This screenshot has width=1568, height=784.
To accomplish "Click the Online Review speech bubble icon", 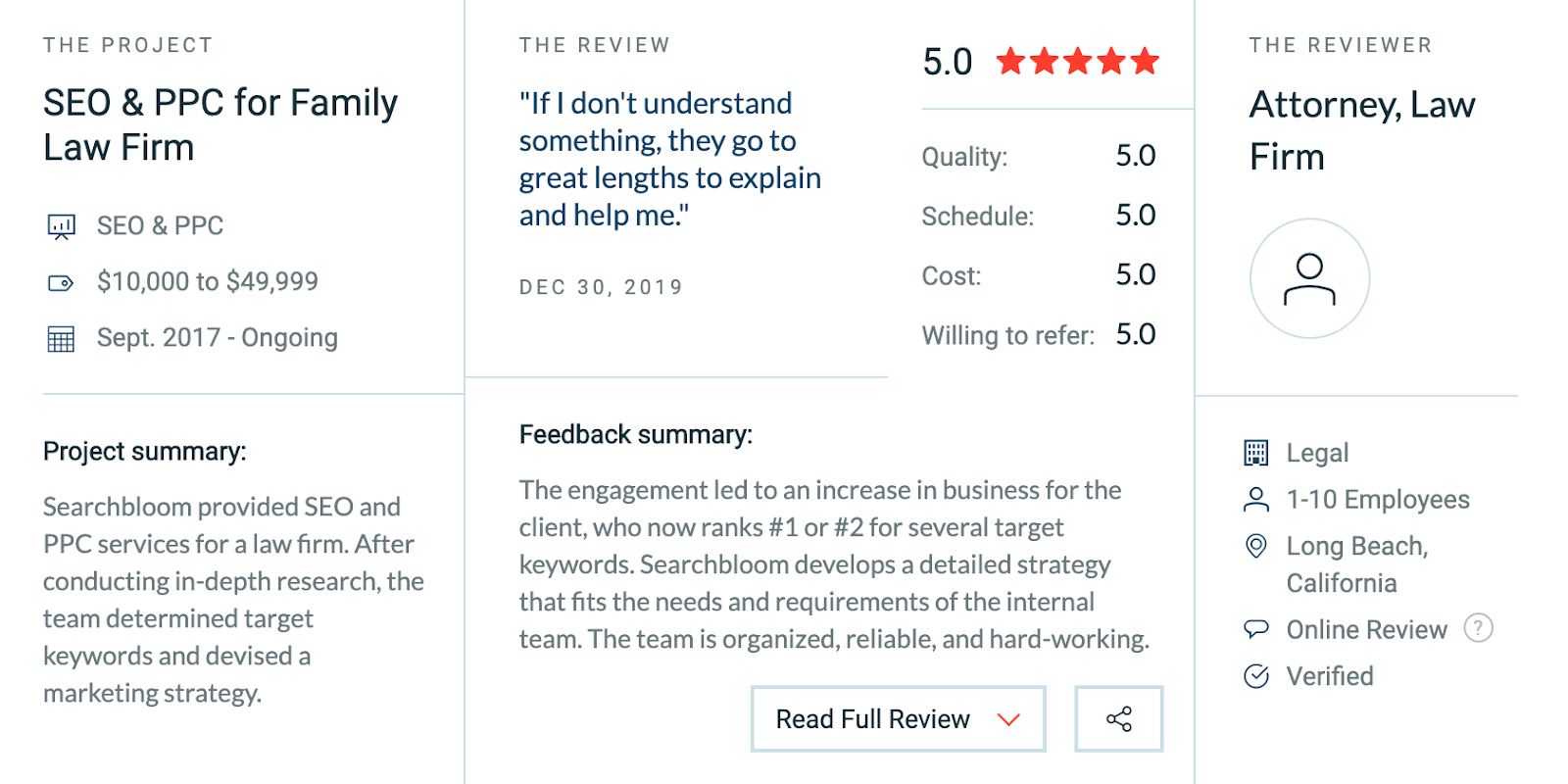I will click(x=1256, y=629).
